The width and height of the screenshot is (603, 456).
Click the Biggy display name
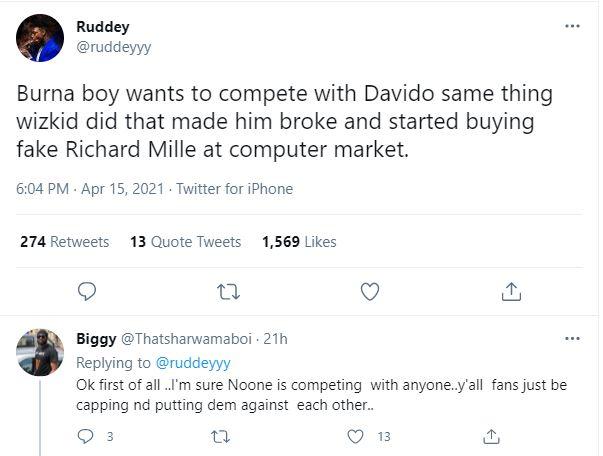(x=96, y=338)
